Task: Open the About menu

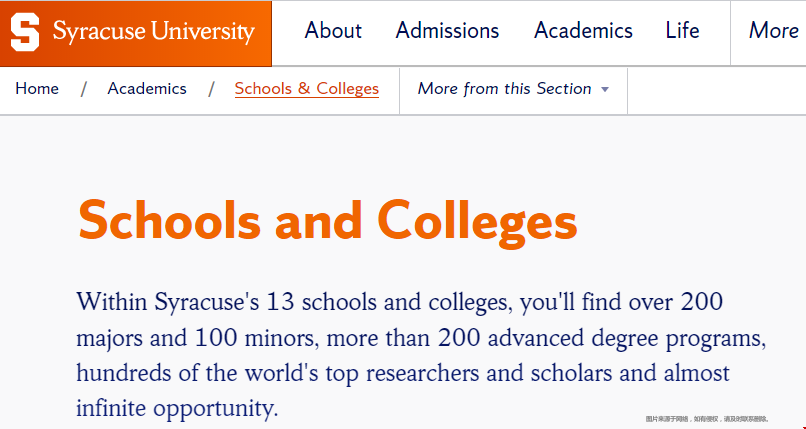Action: [x=333, y=31]
